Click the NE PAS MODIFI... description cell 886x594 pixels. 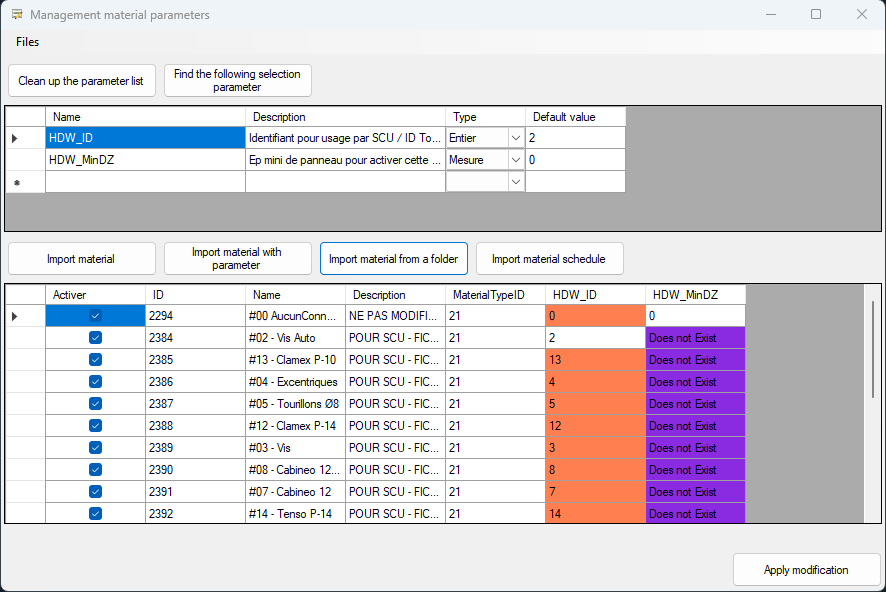pos(396,316)
